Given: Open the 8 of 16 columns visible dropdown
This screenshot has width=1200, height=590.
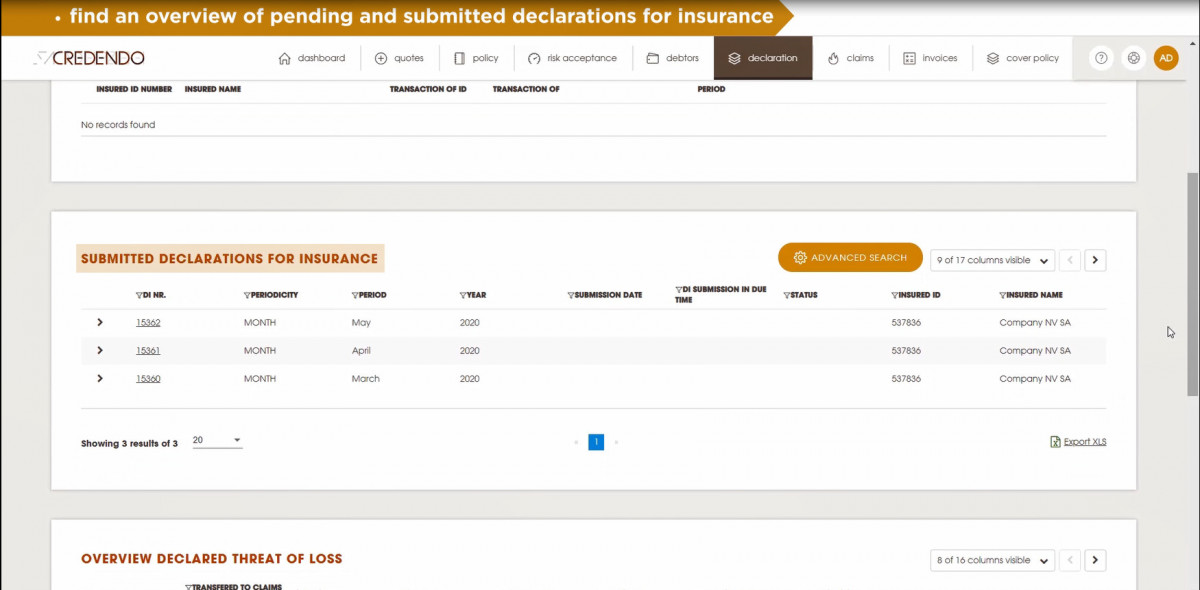Looking at the screenshot, I should click(992, 560).
